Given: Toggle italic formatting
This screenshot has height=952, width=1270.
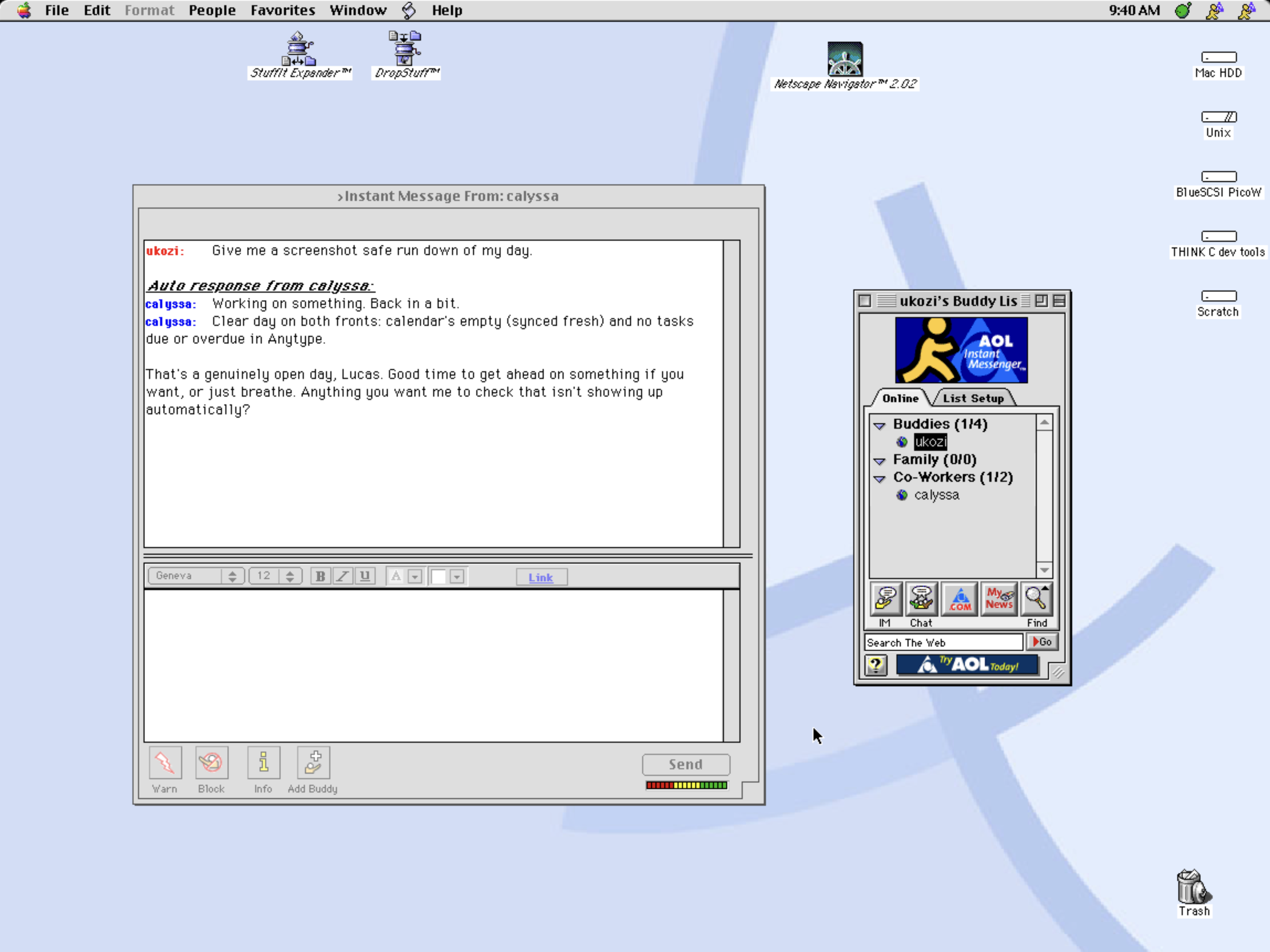Looking at the screenshot, I should [342, 576].
